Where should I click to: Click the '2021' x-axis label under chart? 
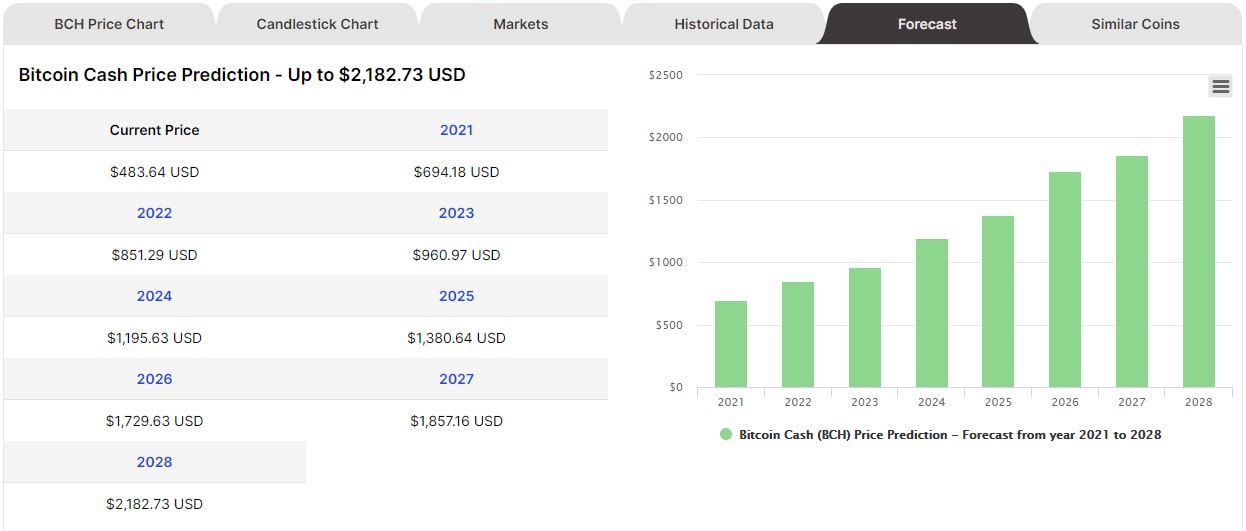point(731,402)
